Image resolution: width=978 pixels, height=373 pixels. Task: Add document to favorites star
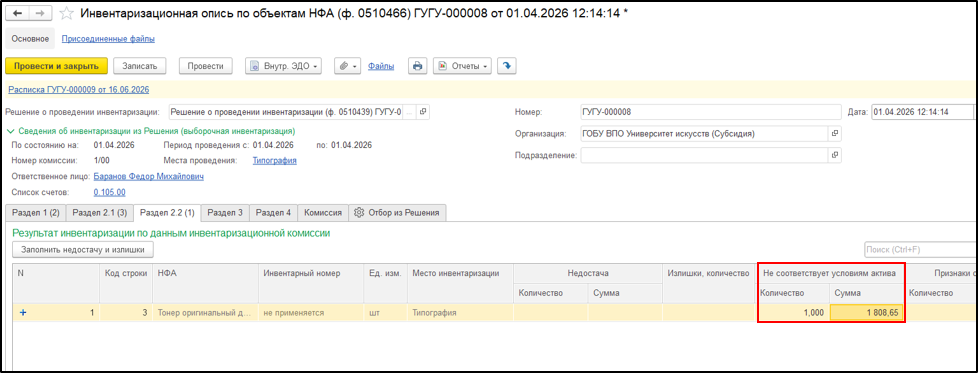[66, 13]
